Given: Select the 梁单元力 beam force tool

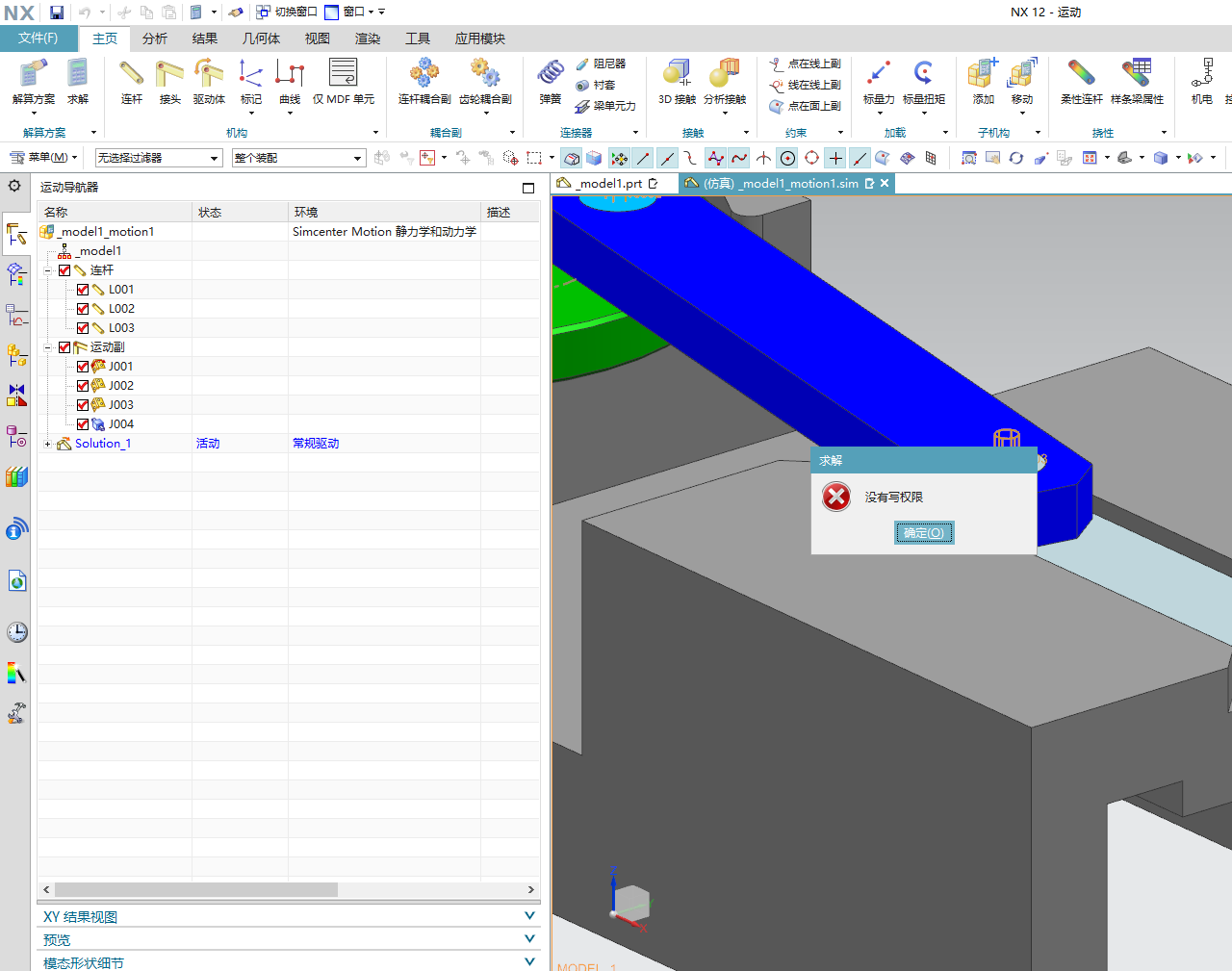Looking at the screenshot, I should click(605, 106).
